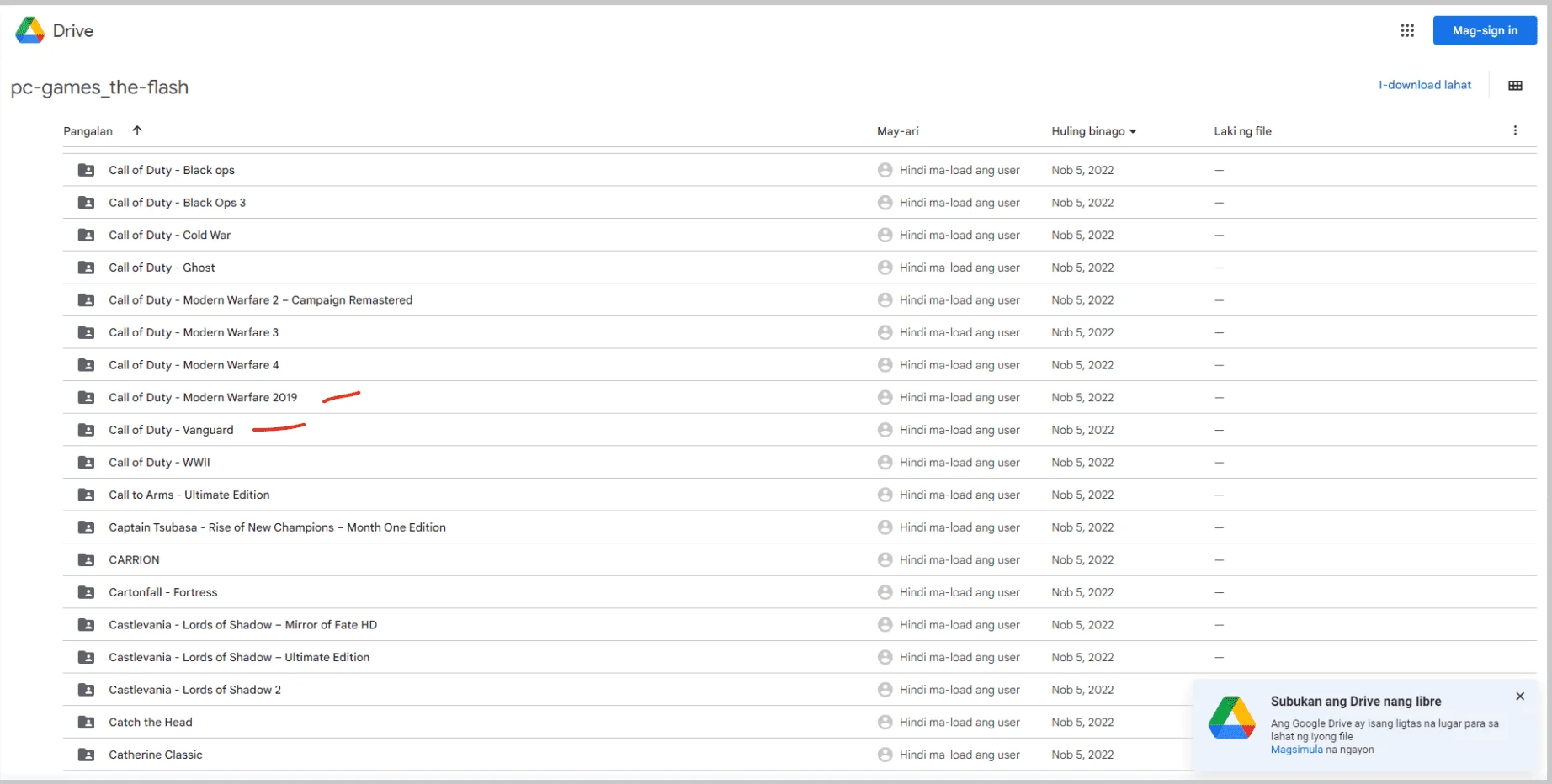
Task: Click the Drive logo in promo popup
Action: [1232, 718]
